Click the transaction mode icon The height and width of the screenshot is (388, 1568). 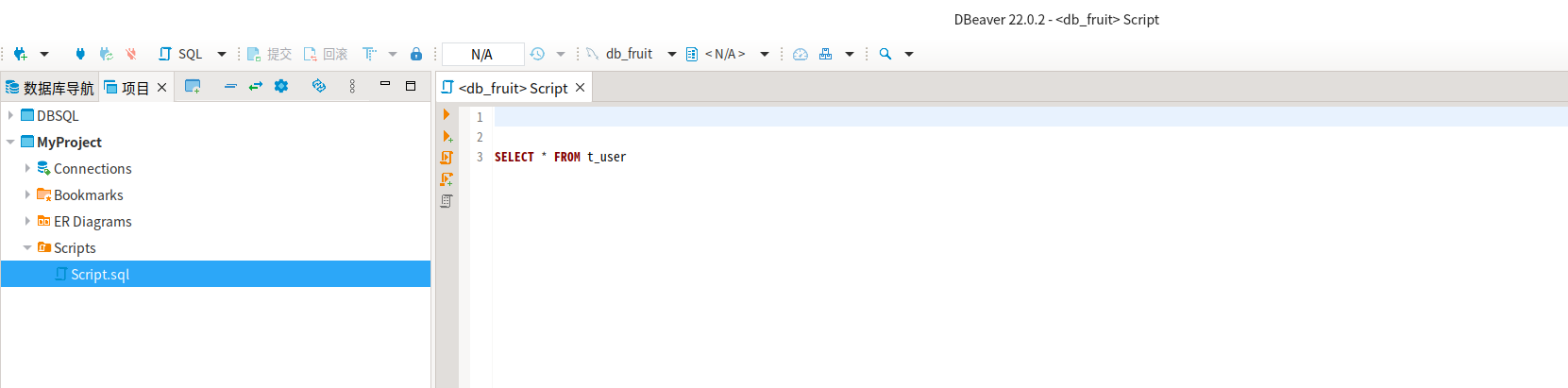369,54
